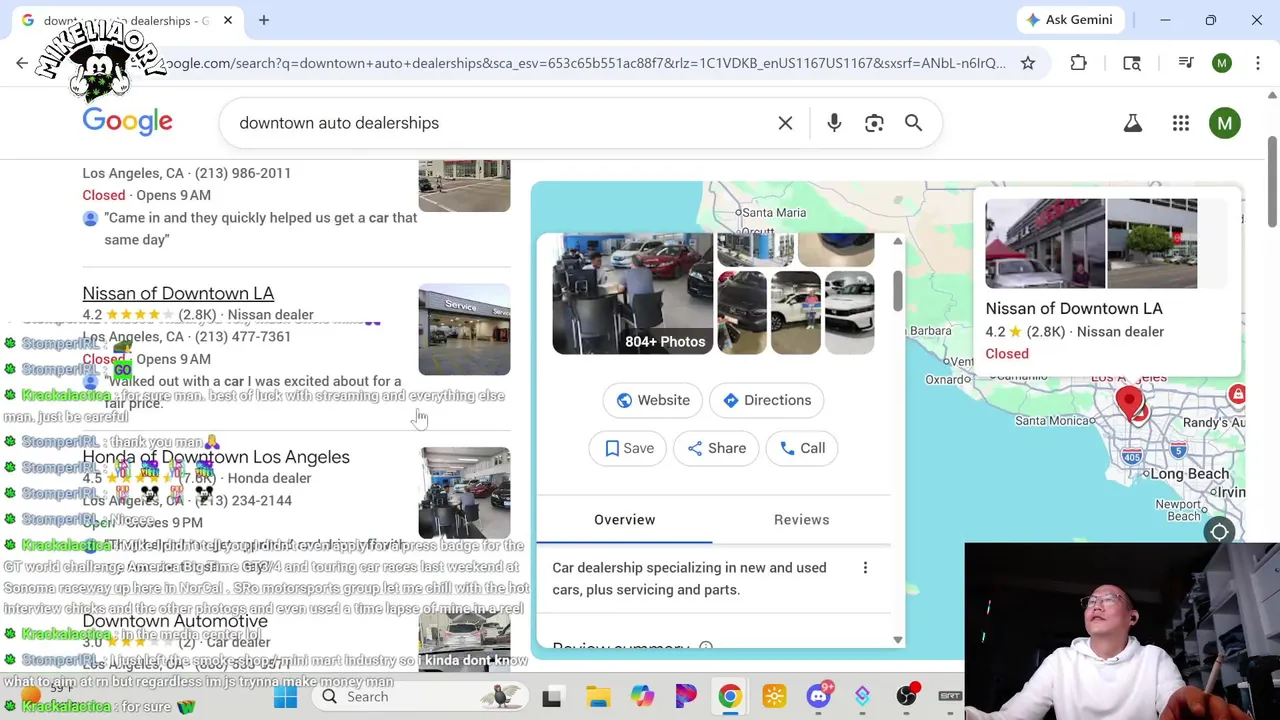Viewport: 1280px width, 720px height.
Task: Switch to the Reviews tab
Action: 801,520
